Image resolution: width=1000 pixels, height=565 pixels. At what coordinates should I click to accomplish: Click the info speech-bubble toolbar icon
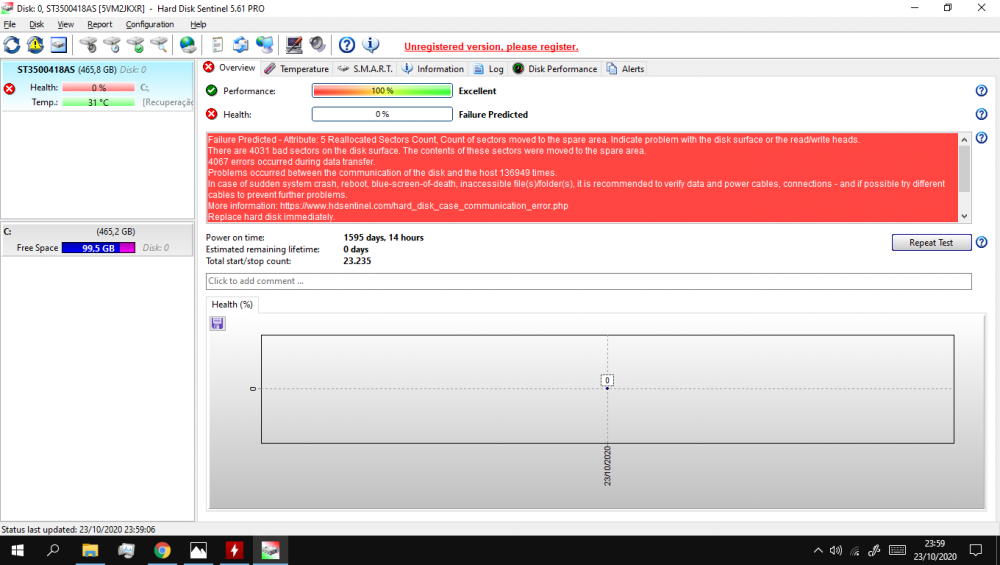tap(371, 45)
